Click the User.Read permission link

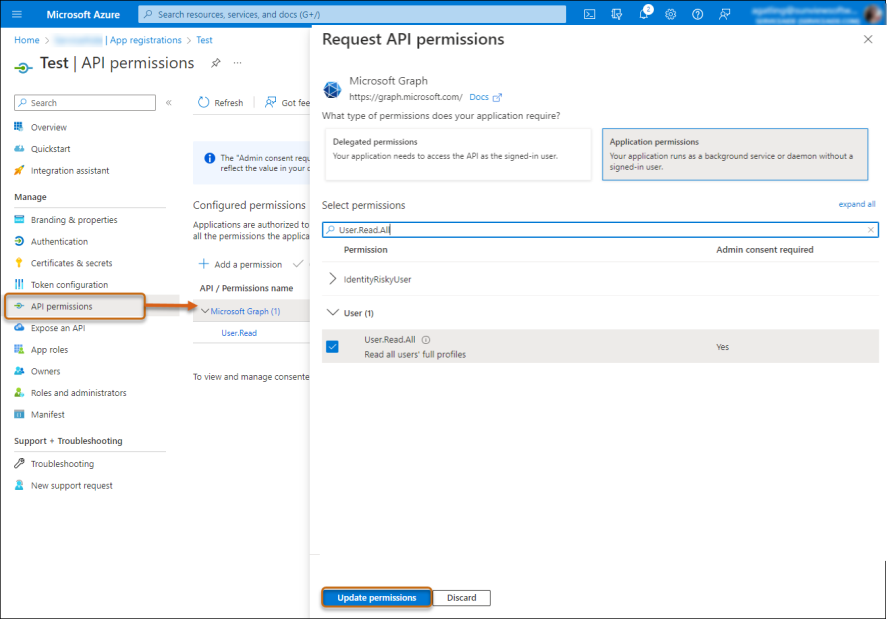(x=239, y=333)
